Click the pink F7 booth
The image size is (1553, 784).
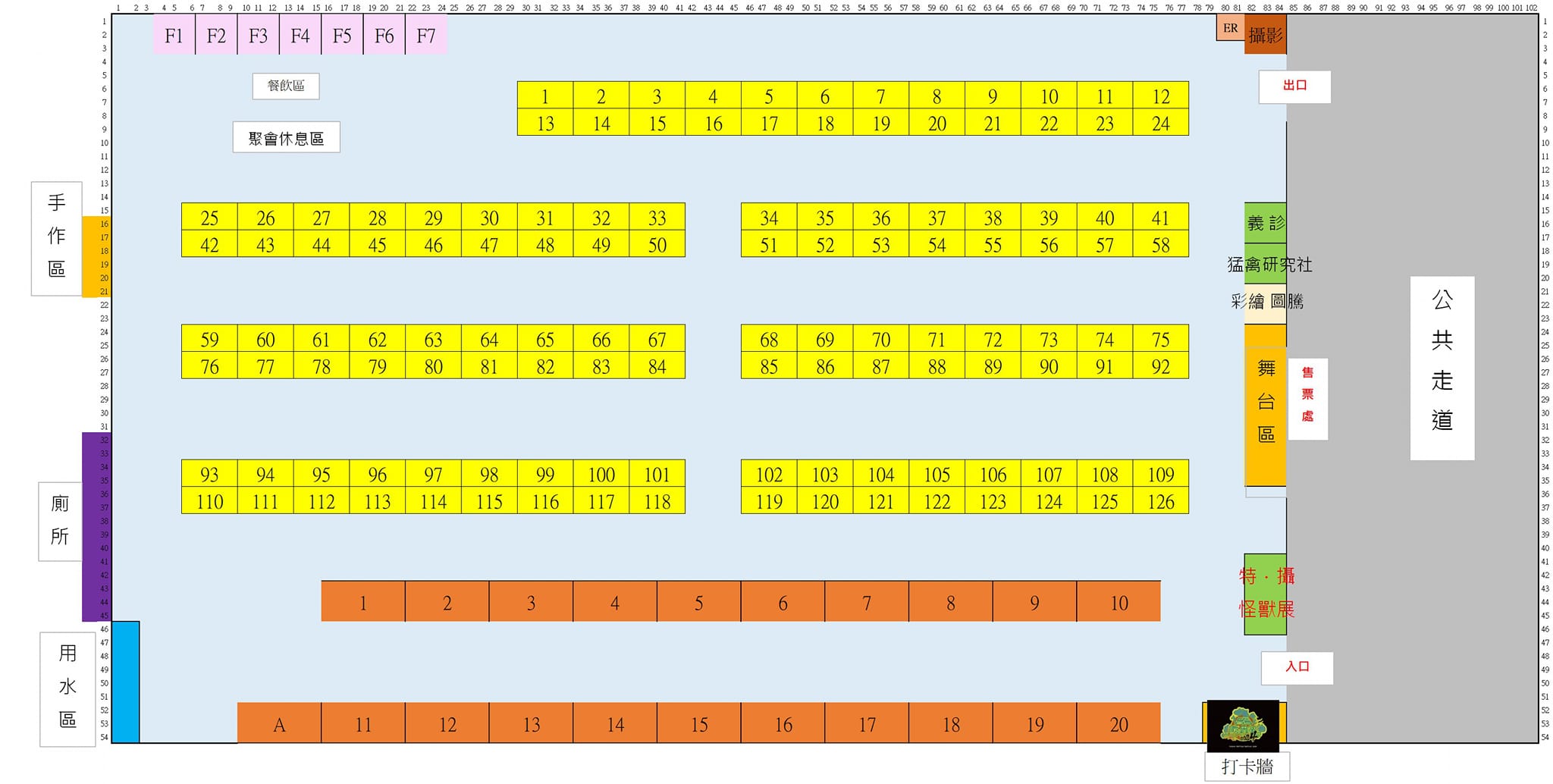click(426, 36)
